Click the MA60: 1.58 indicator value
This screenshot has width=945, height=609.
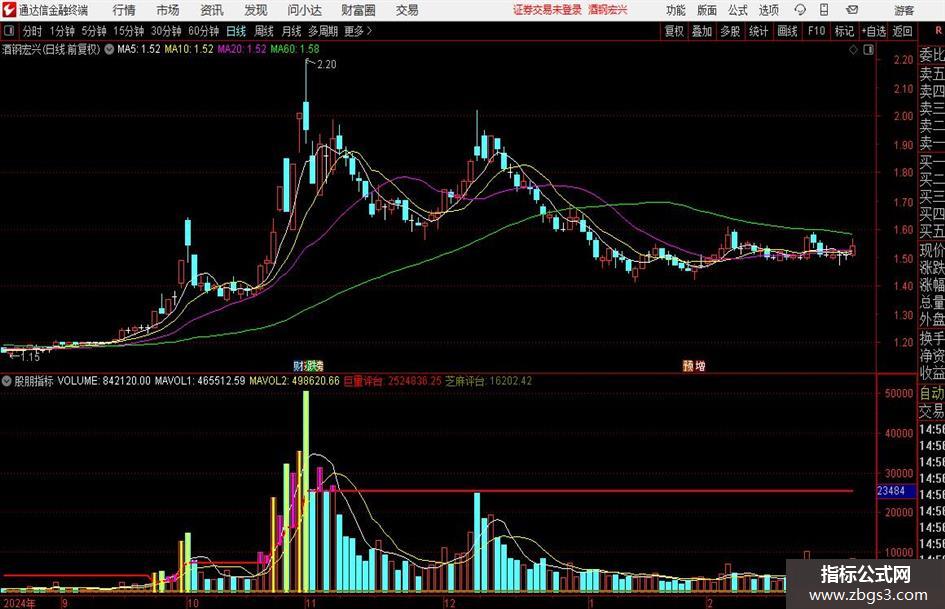tap(295, 49)
